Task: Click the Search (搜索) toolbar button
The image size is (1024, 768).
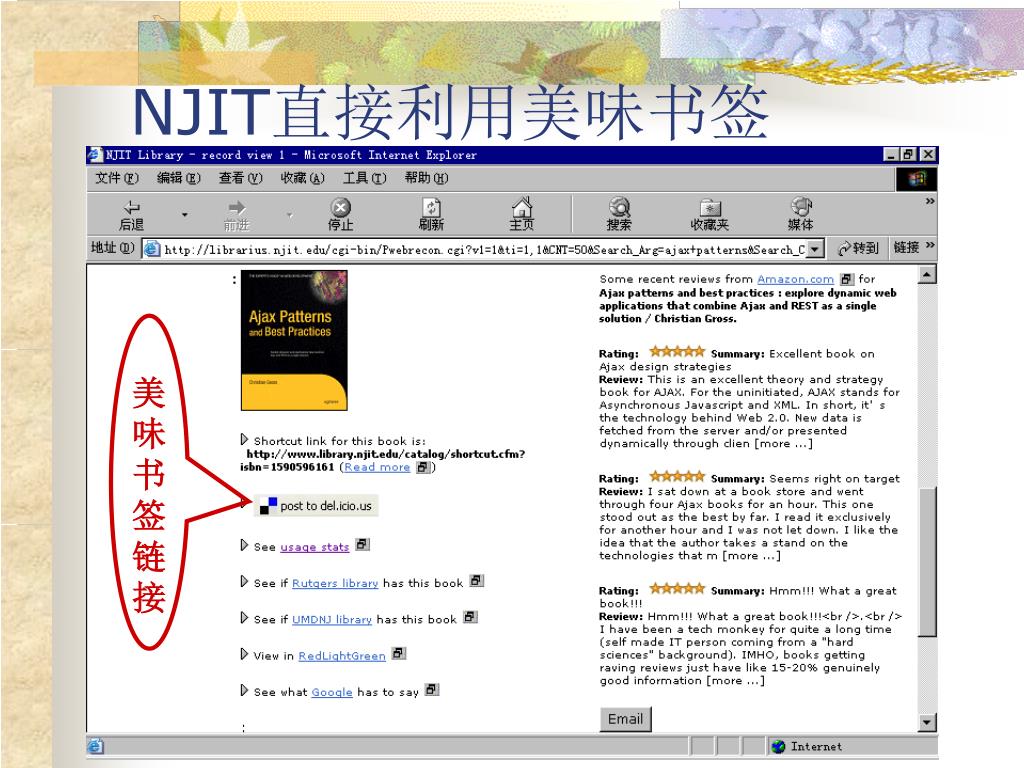Action: [x=618, y=215]
